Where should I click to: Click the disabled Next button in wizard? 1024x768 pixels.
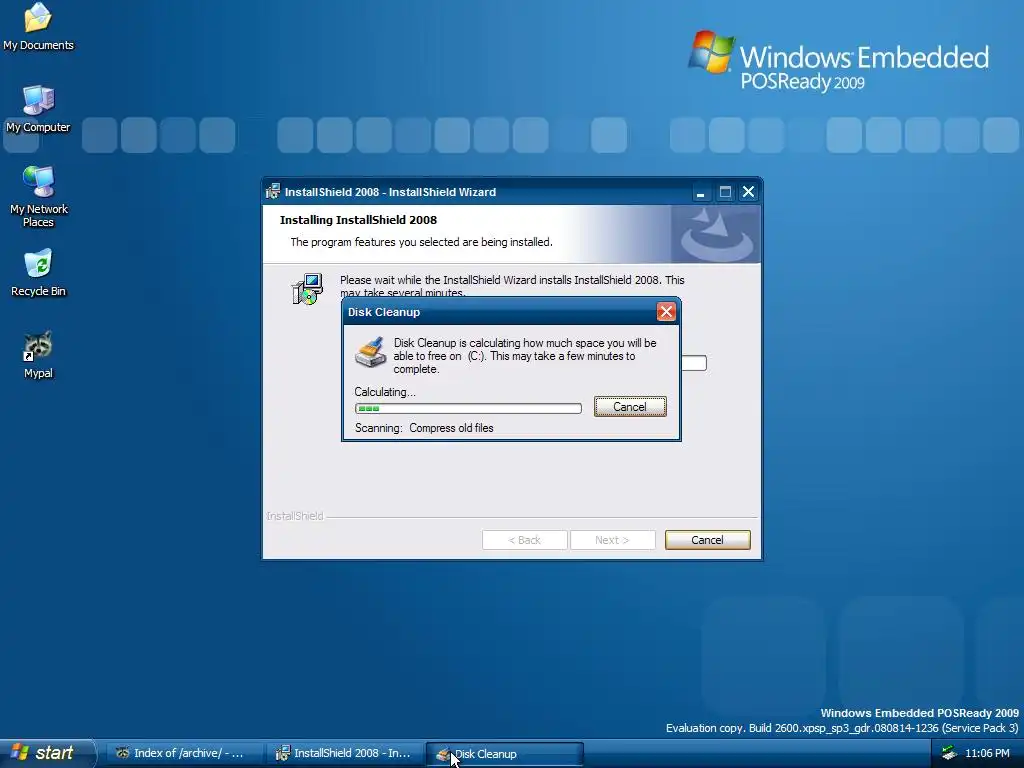[x=612, y=540]
